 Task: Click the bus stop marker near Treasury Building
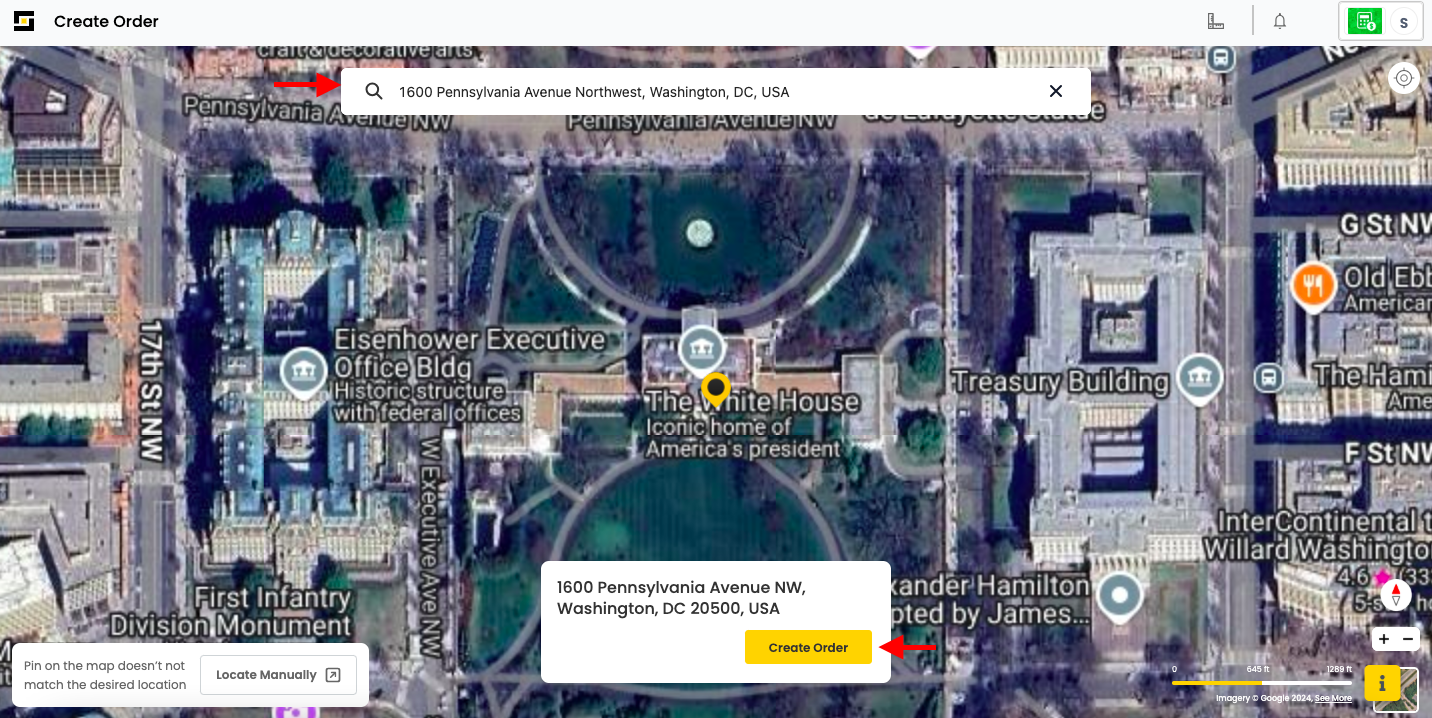click(1268, 378)
